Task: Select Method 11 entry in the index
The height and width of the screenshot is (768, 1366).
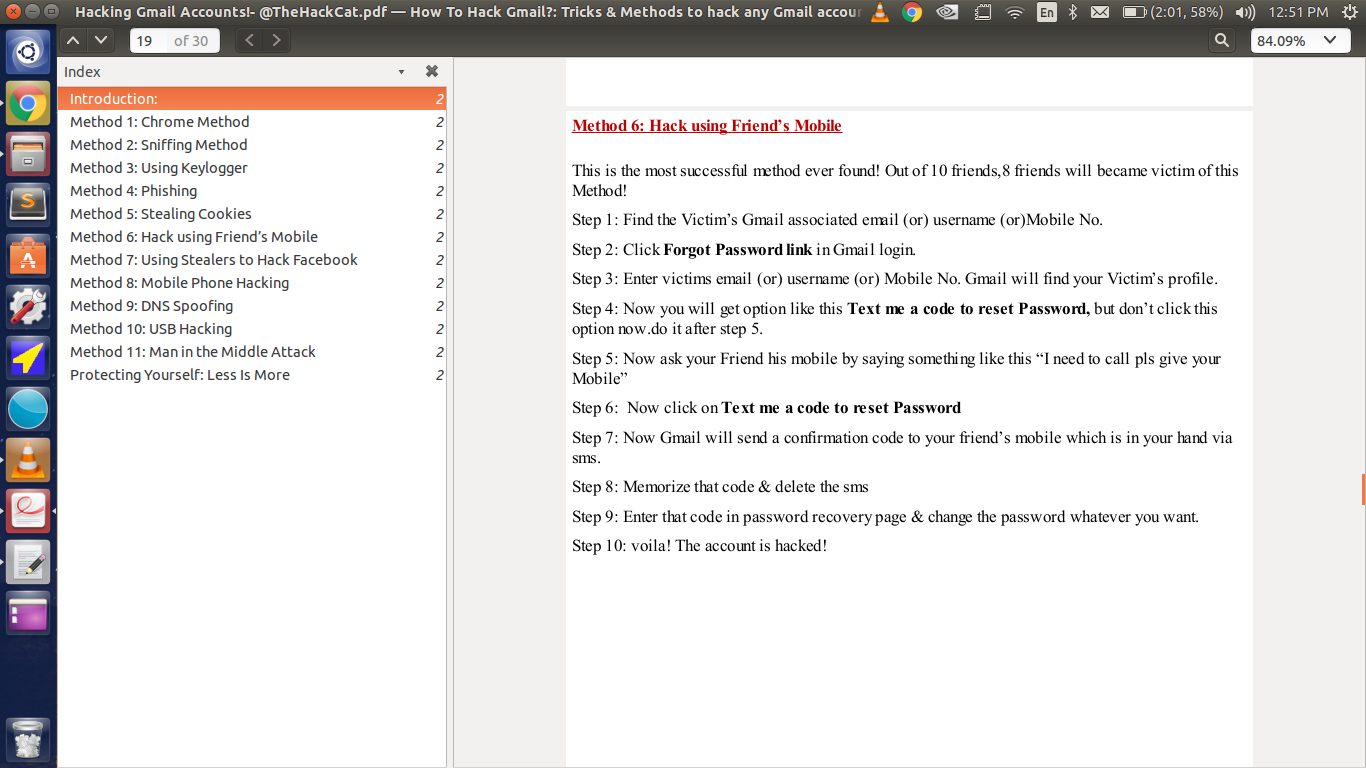Action: pos(252,352)
